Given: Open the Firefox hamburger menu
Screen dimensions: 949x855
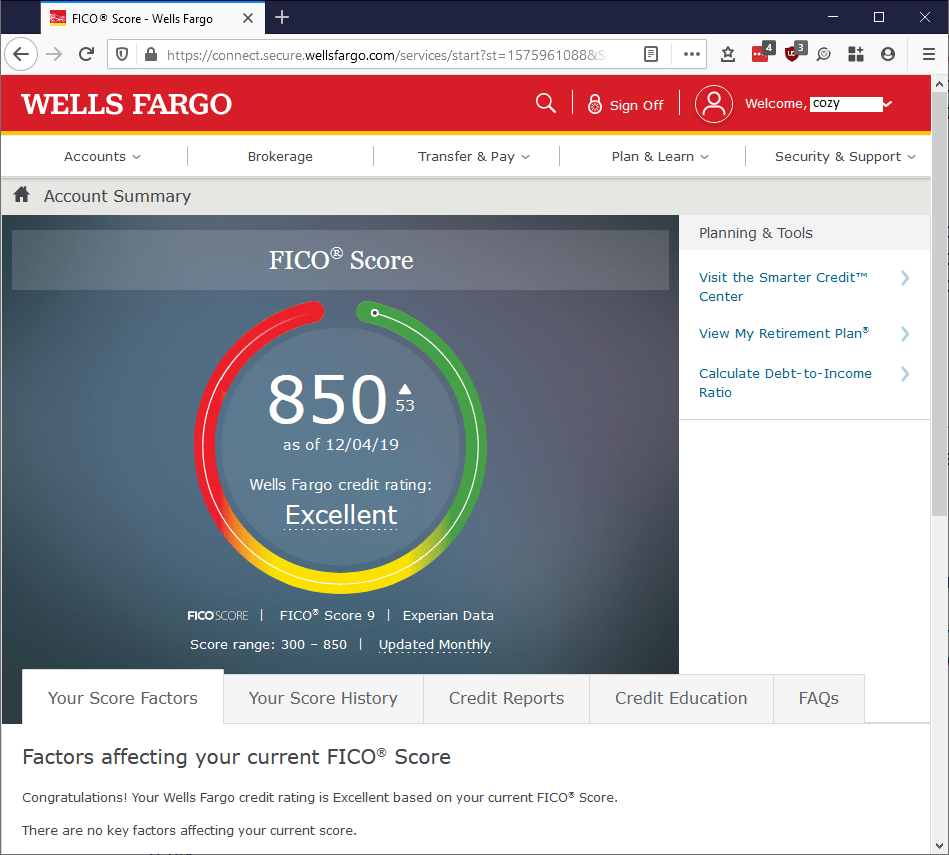Looking at the screenshot, I should (x=928, y=54).
